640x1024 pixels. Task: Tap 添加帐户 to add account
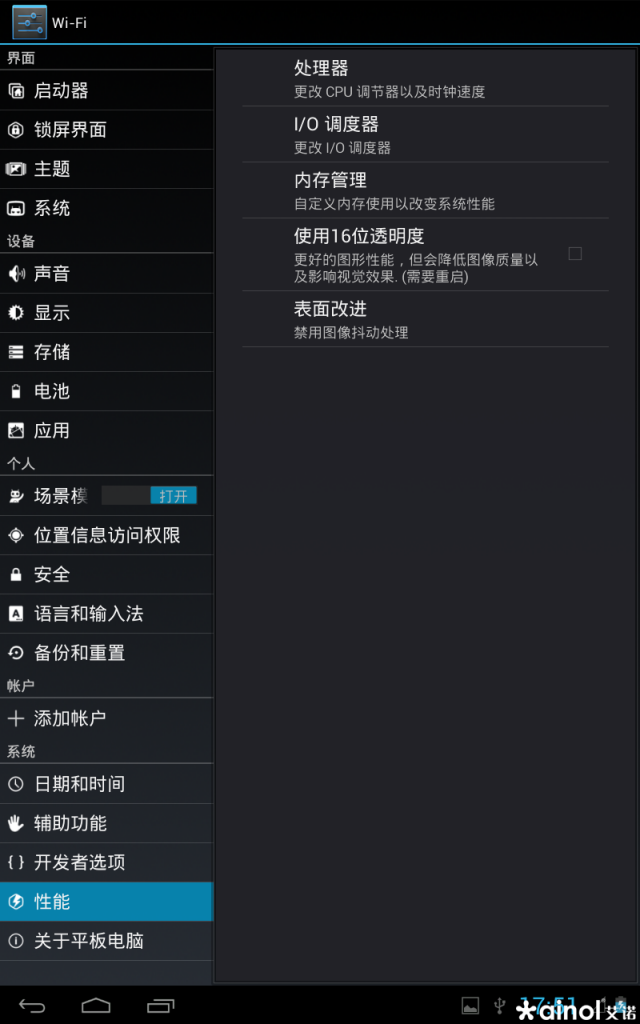click(x=106, y=718)
